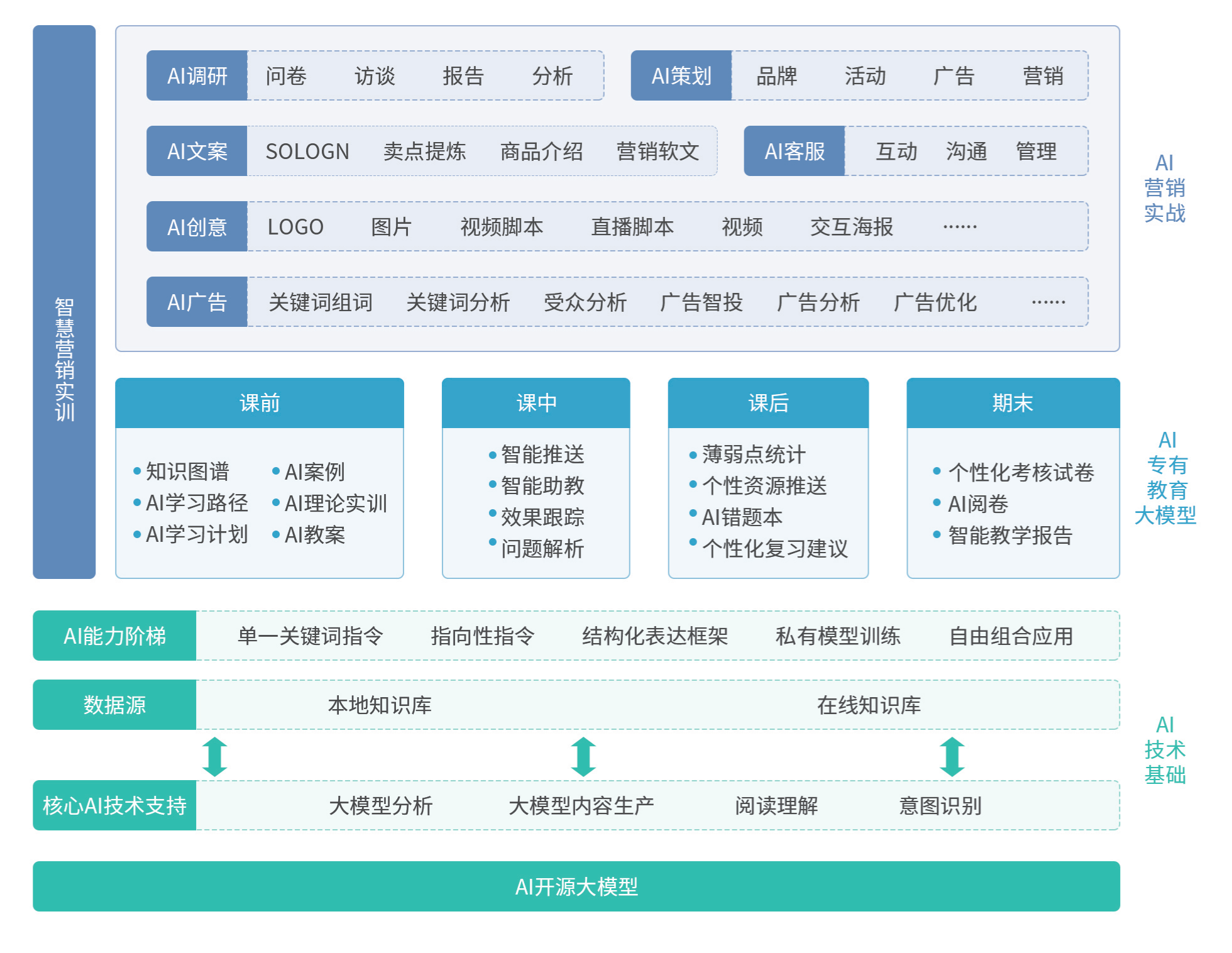Click the AI开源大模型 bottom bar
This screenshot has height=953, width=1232.
[x=576, y=887]
